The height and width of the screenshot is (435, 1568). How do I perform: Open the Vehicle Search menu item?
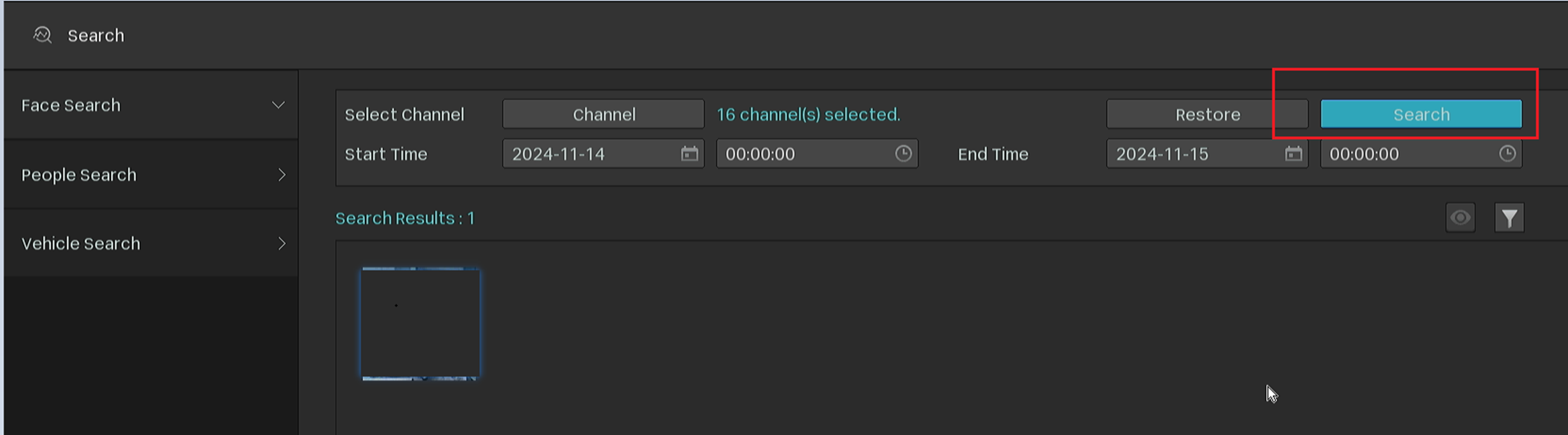click(x=81, y=244)
